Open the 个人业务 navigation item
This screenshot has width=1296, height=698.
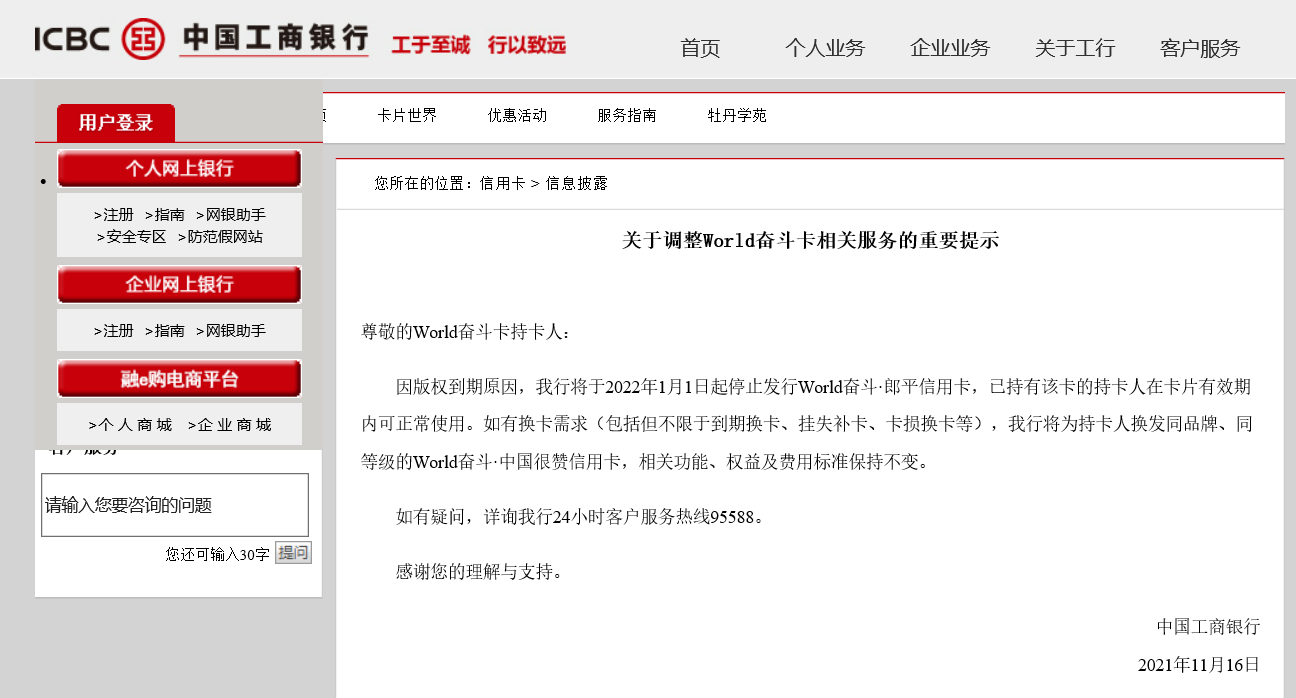pos(825,48)
